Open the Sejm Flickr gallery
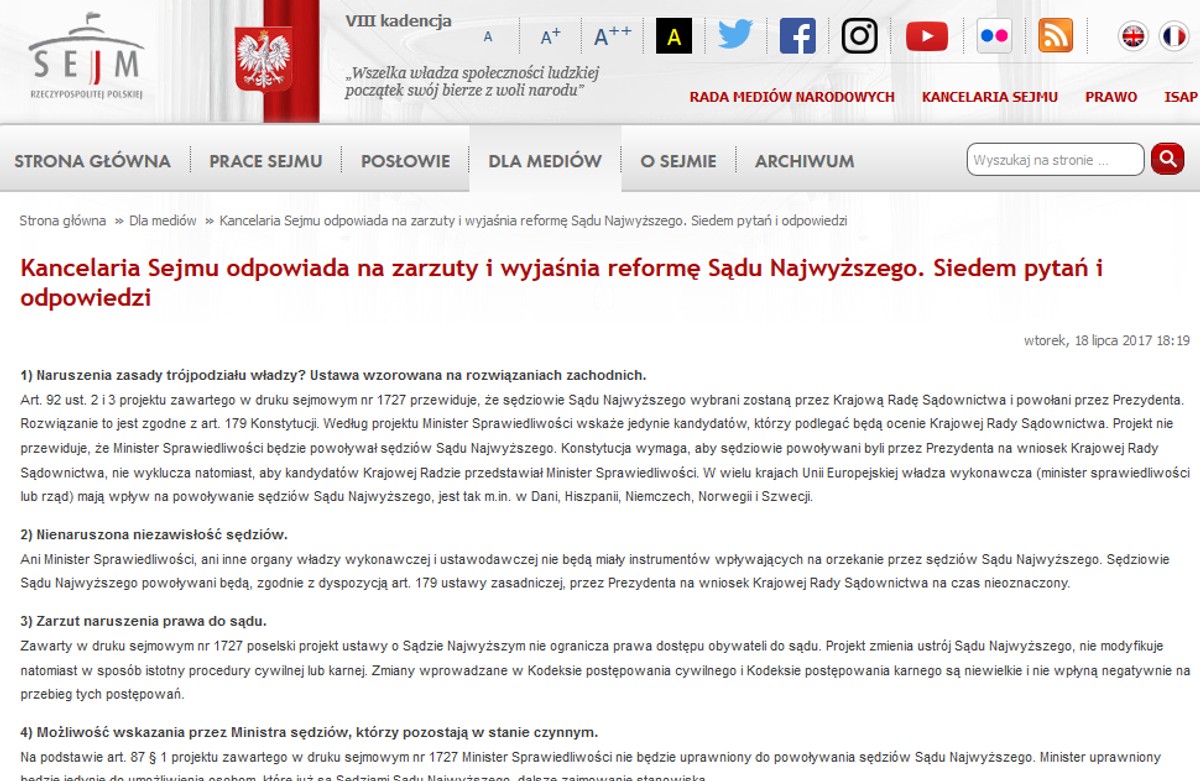 tap(994, 36)
